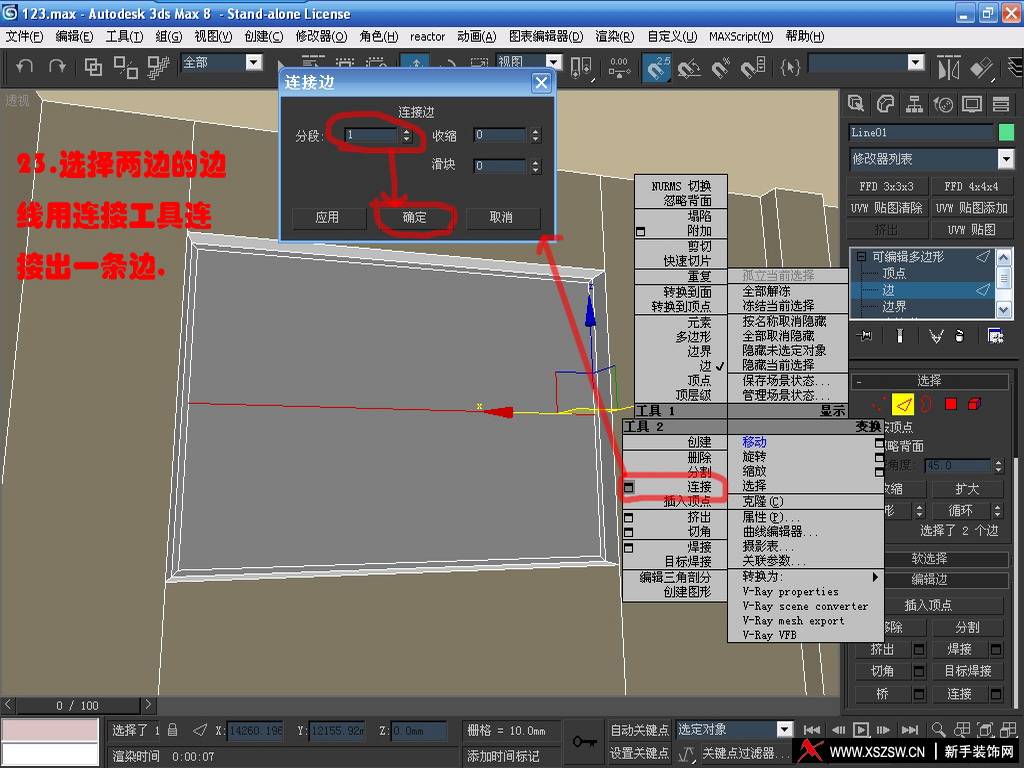The image size is (1024, 768).
Task: Open the 渲染(R) menu
Action: [615, 37]
